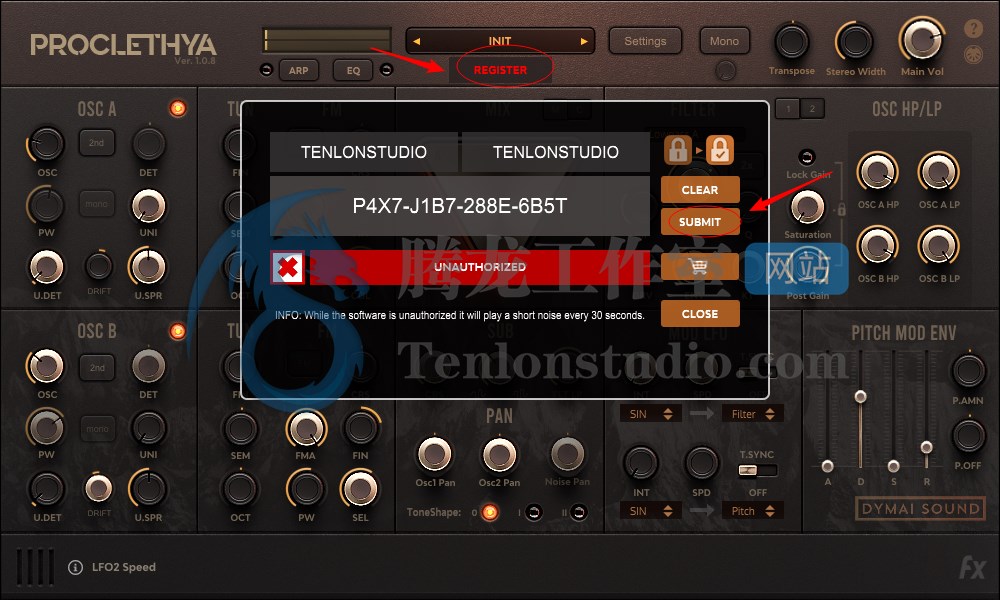This screenshot has height=600, width=1000.
Task: Click the UNAUTHORIZED status bar
Action: 480,267
